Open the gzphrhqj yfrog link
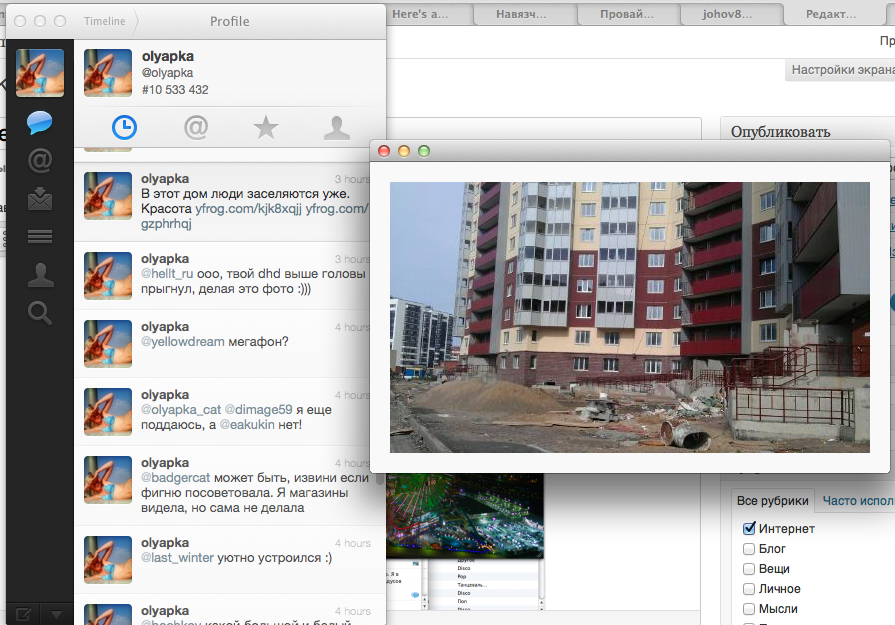This screenshot has height=625, width=895. [166, 224]
